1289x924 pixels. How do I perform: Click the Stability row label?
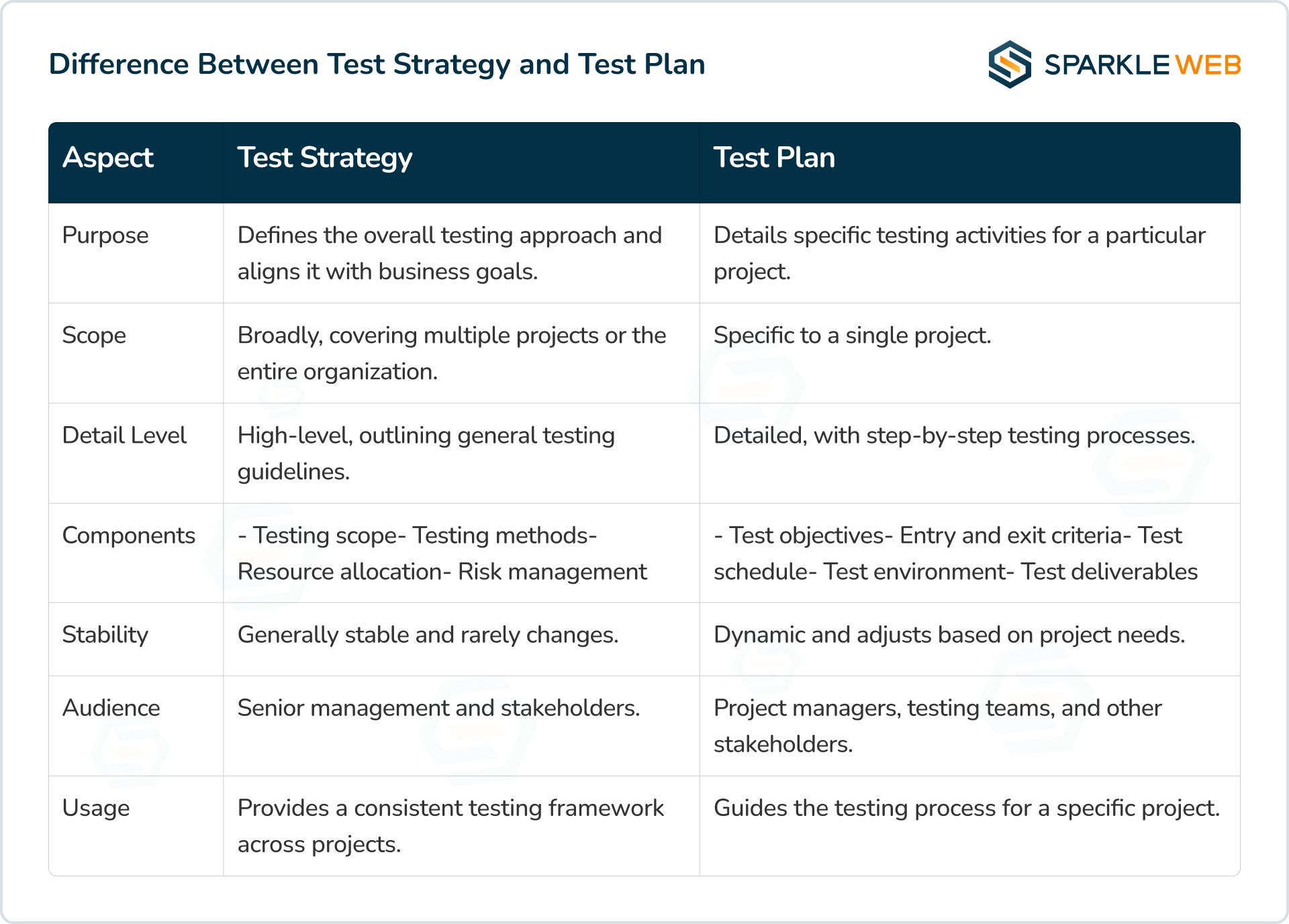105,635
